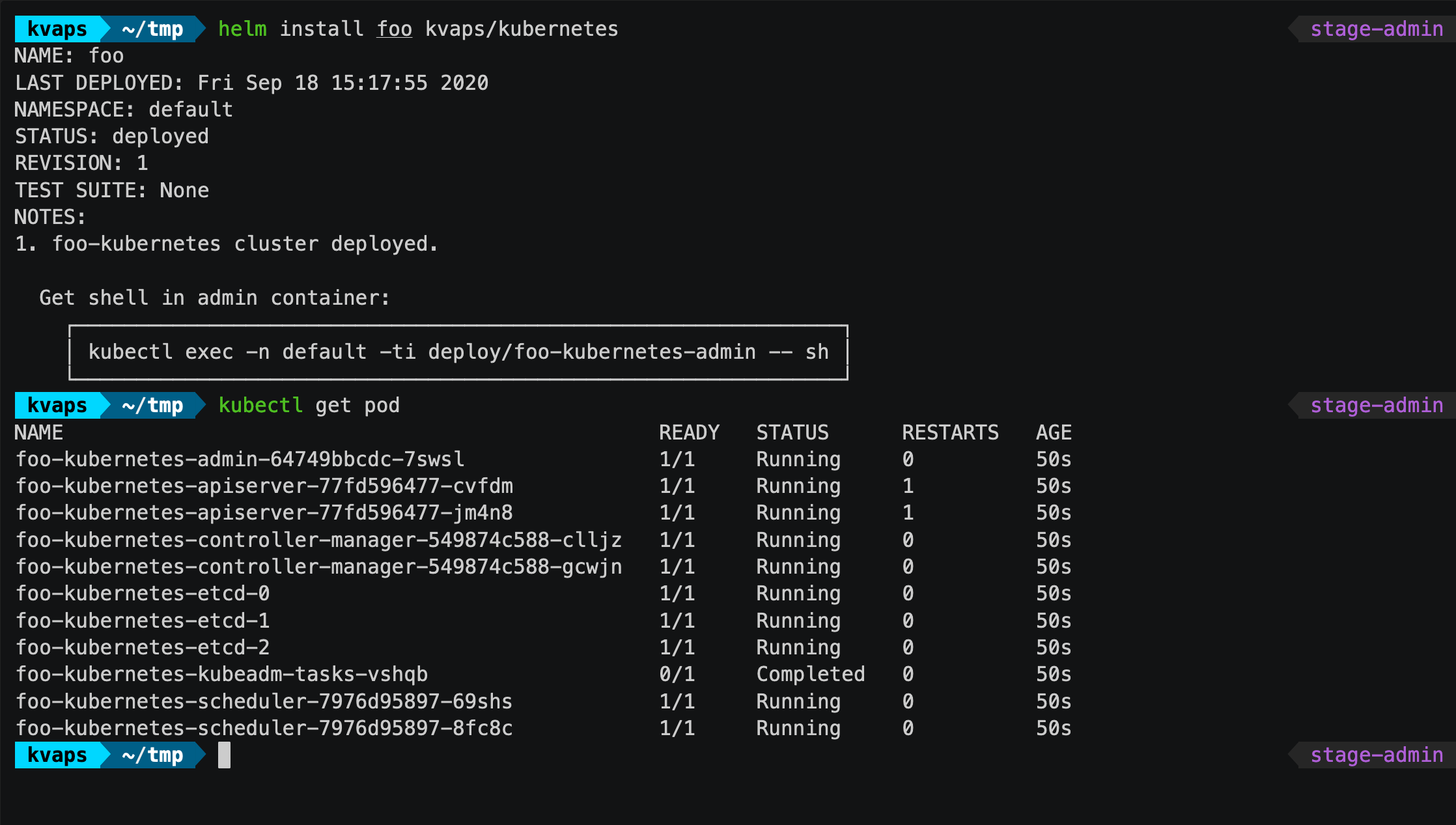Click the NAME: foo output line
1456x825 pixels.
pos(69,55)
